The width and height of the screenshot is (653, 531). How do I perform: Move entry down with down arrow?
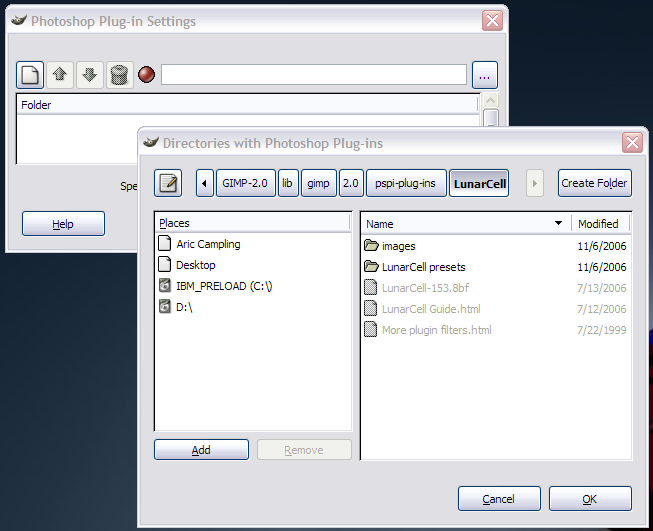click(x=90, y=75)
